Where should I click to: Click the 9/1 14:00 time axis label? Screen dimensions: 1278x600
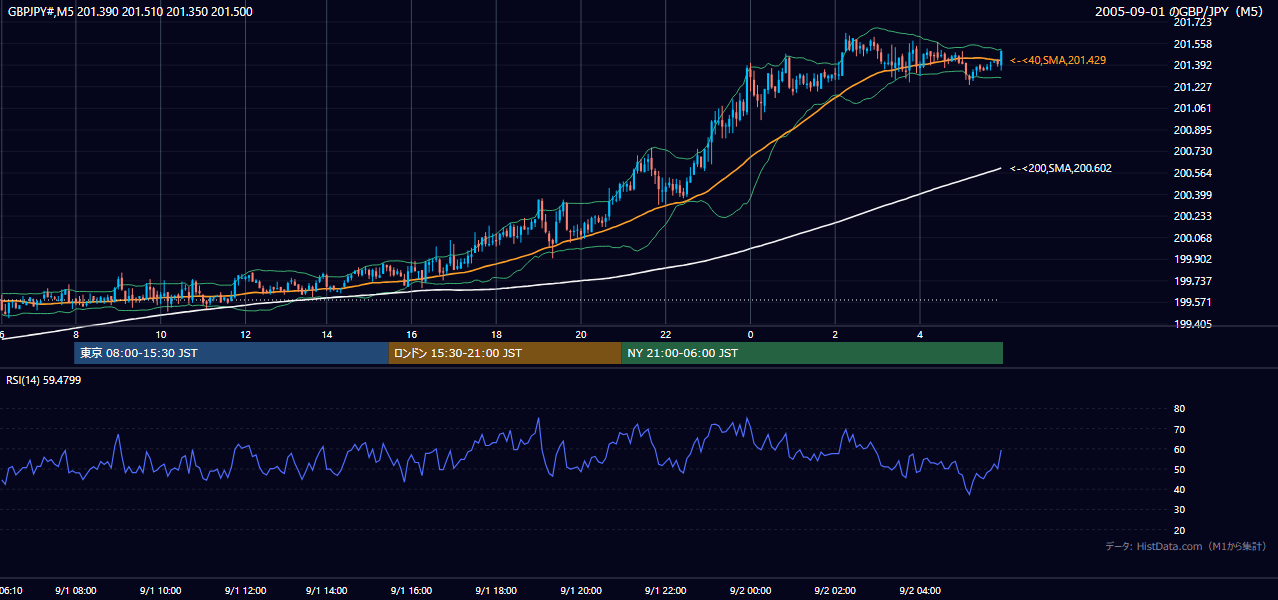328,591
